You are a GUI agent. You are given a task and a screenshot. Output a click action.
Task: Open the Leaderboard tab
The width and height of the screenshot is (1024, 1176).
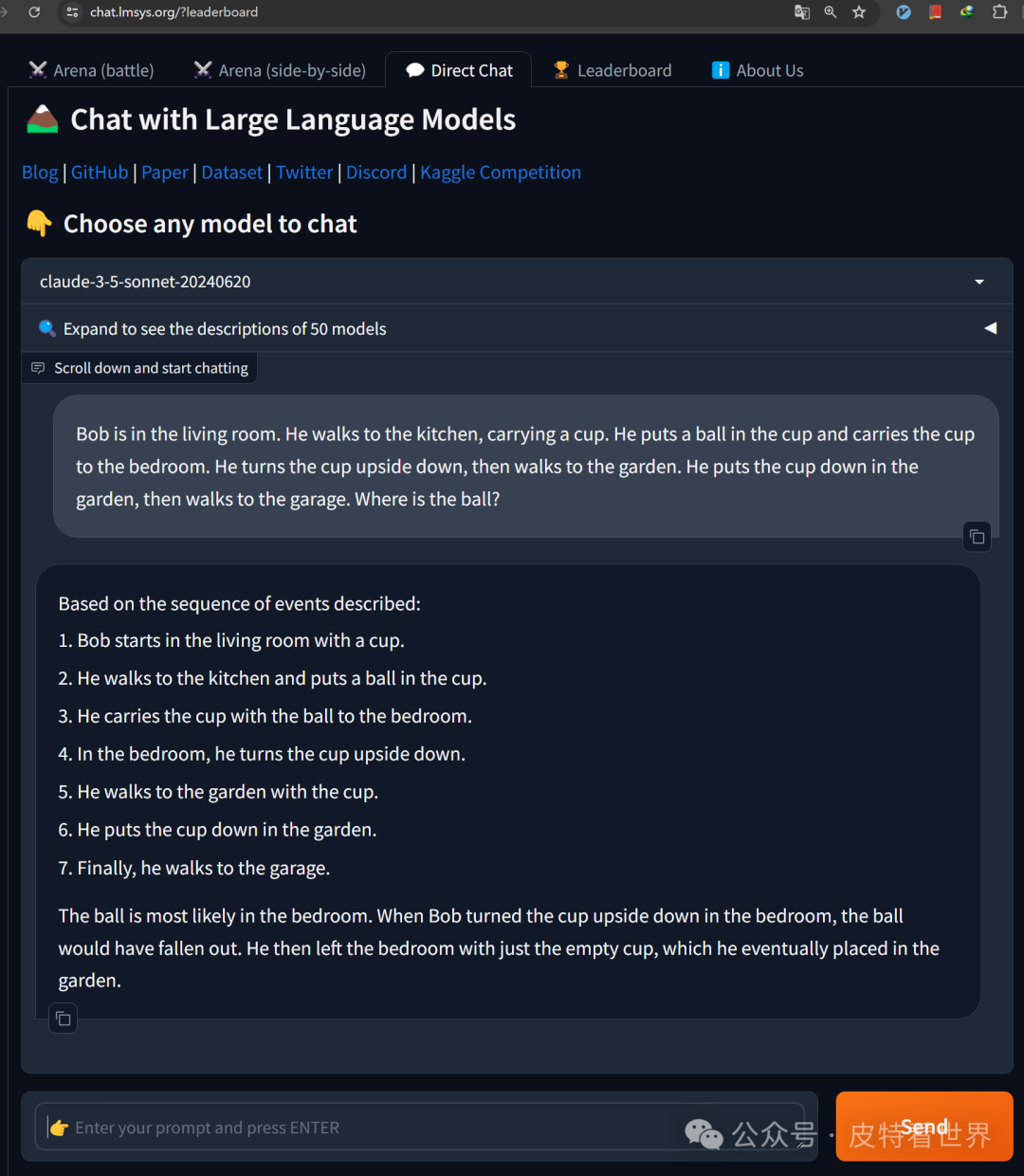pos(613,70)
